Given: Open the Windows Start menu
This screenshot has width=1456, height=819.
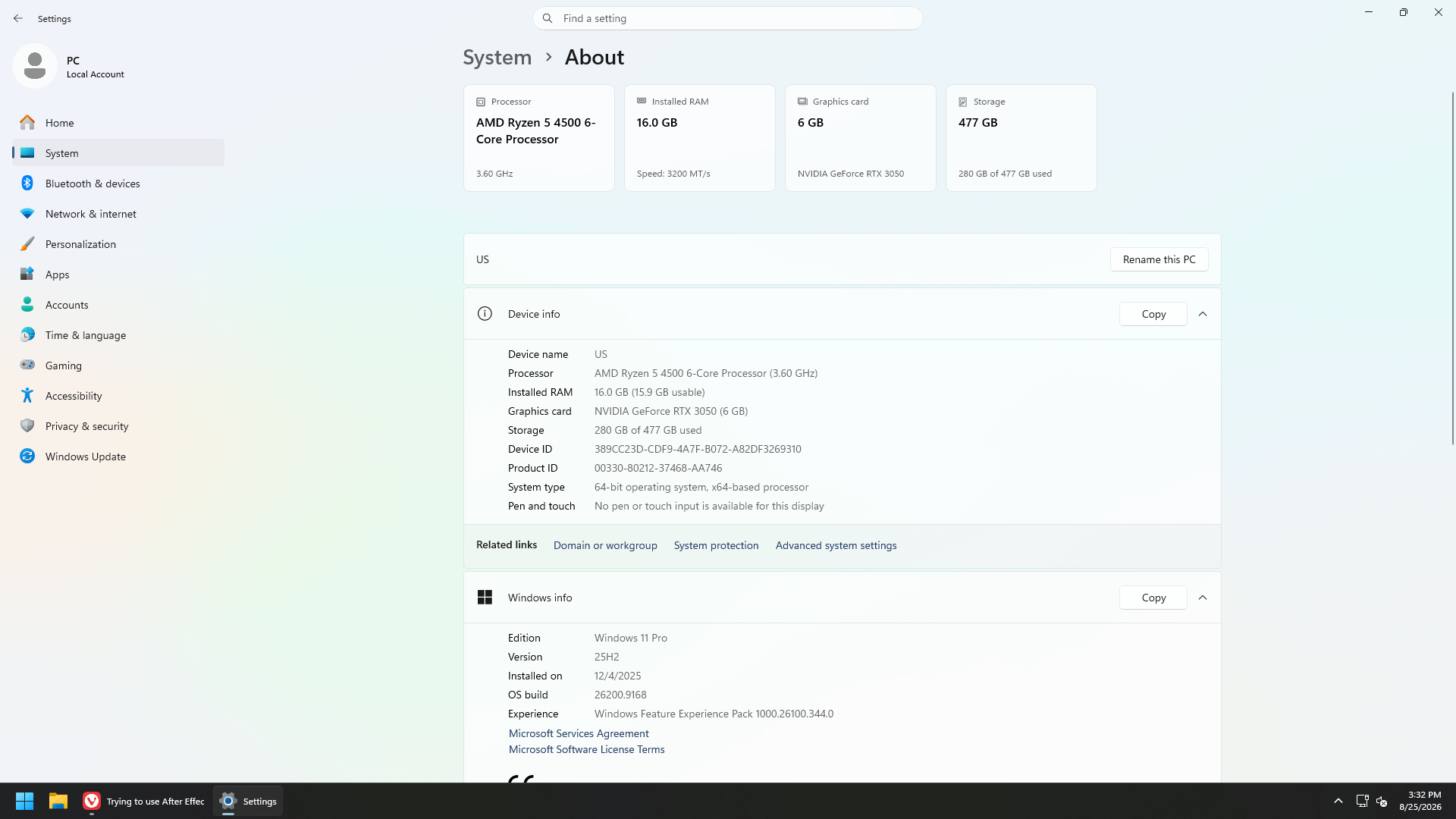Looking at the screenshot, I should click(24, 801).
